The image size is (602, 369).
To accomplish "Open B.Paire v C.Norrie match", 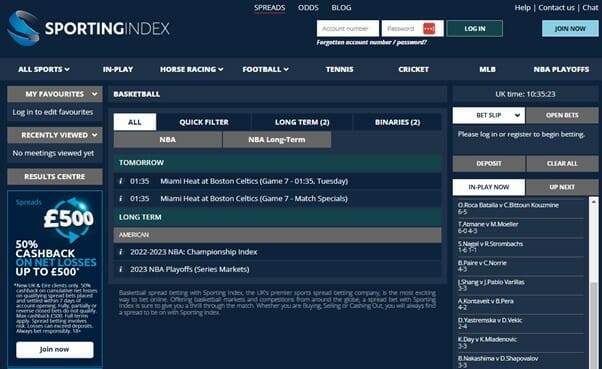I will tap(521, 266).
